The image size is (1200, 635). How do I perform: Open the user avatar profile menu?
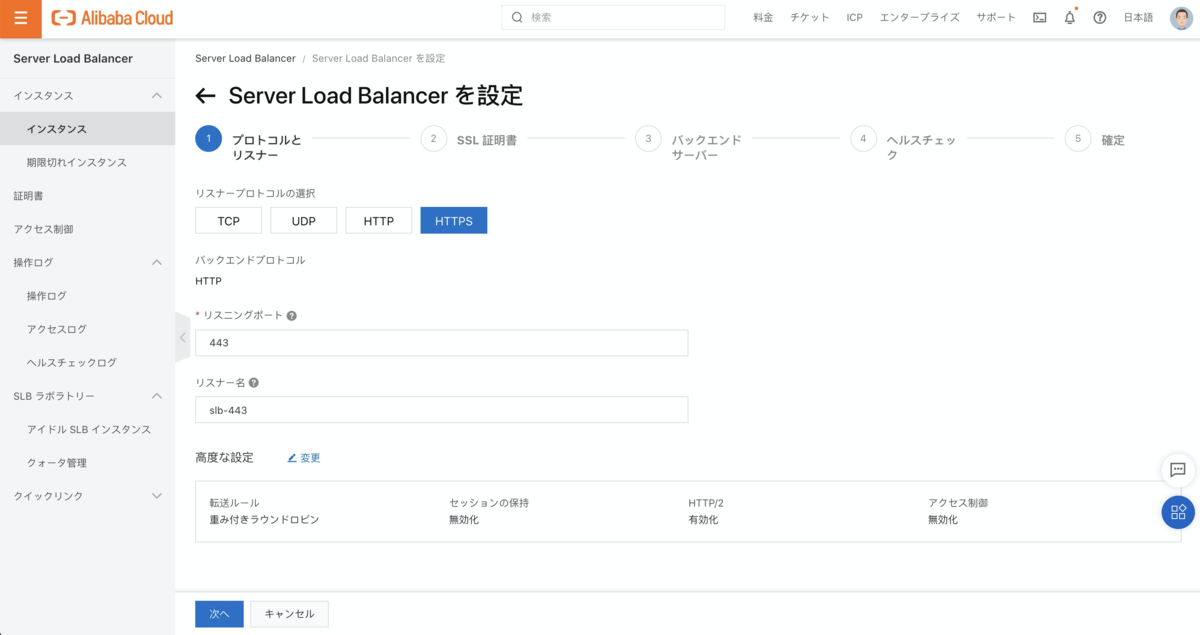pyautogui.click(x=1181, y=18)
